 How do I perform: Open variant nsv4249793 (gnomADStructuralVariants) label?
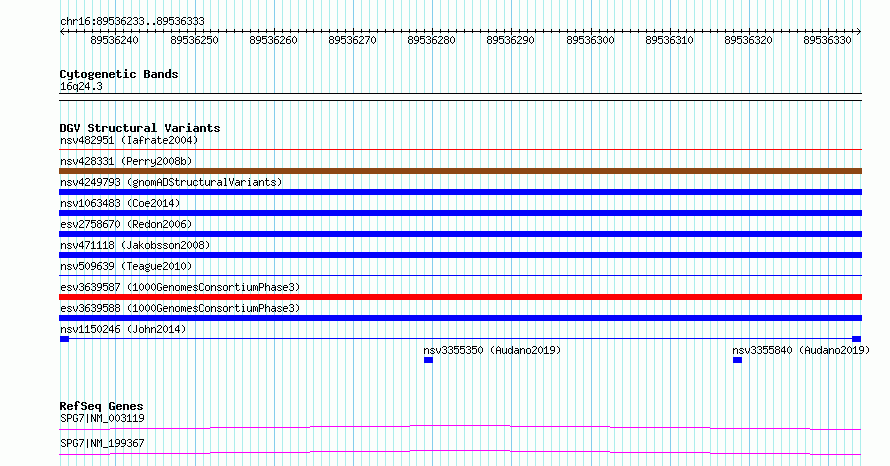coord(171,182)
